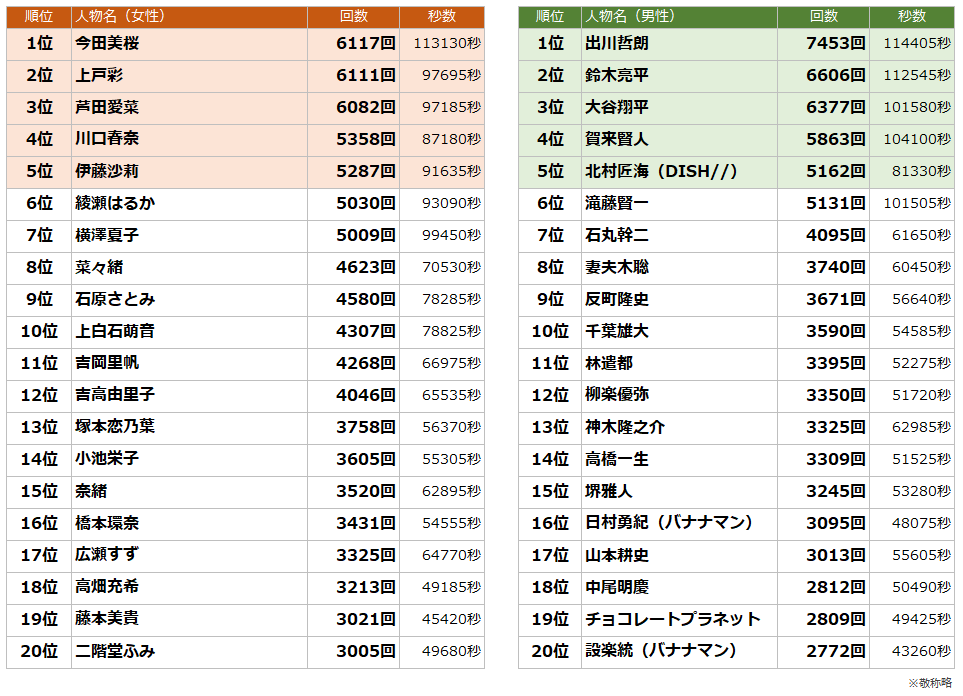Click the footnote ※敬称略
963x696 pixels.
[x=930, y=683]
